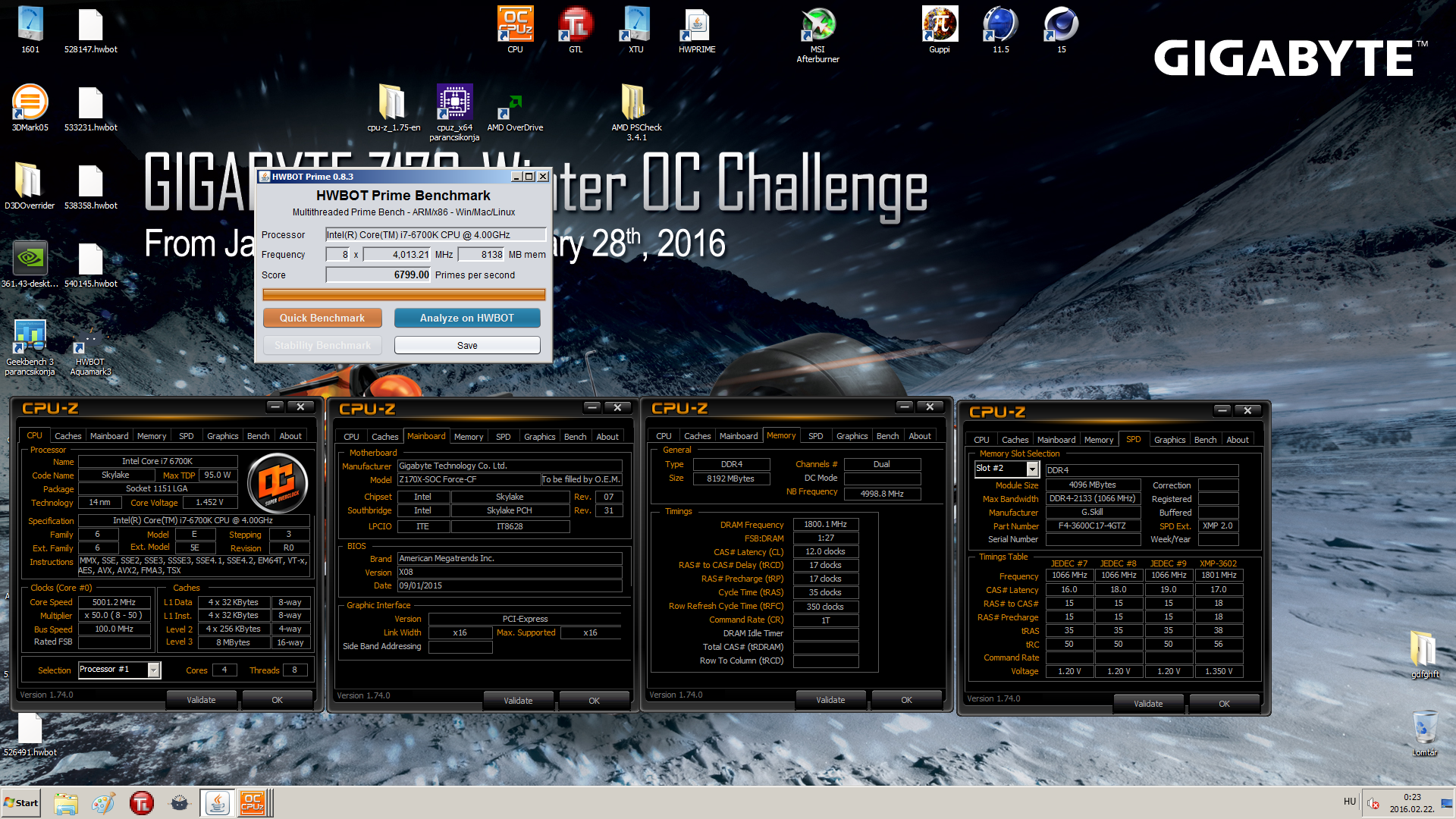Screen dimensions: 1456x819
Task: Click Analyze on HWBOT button
Action: pyautogui.click(x=467, y=318)
